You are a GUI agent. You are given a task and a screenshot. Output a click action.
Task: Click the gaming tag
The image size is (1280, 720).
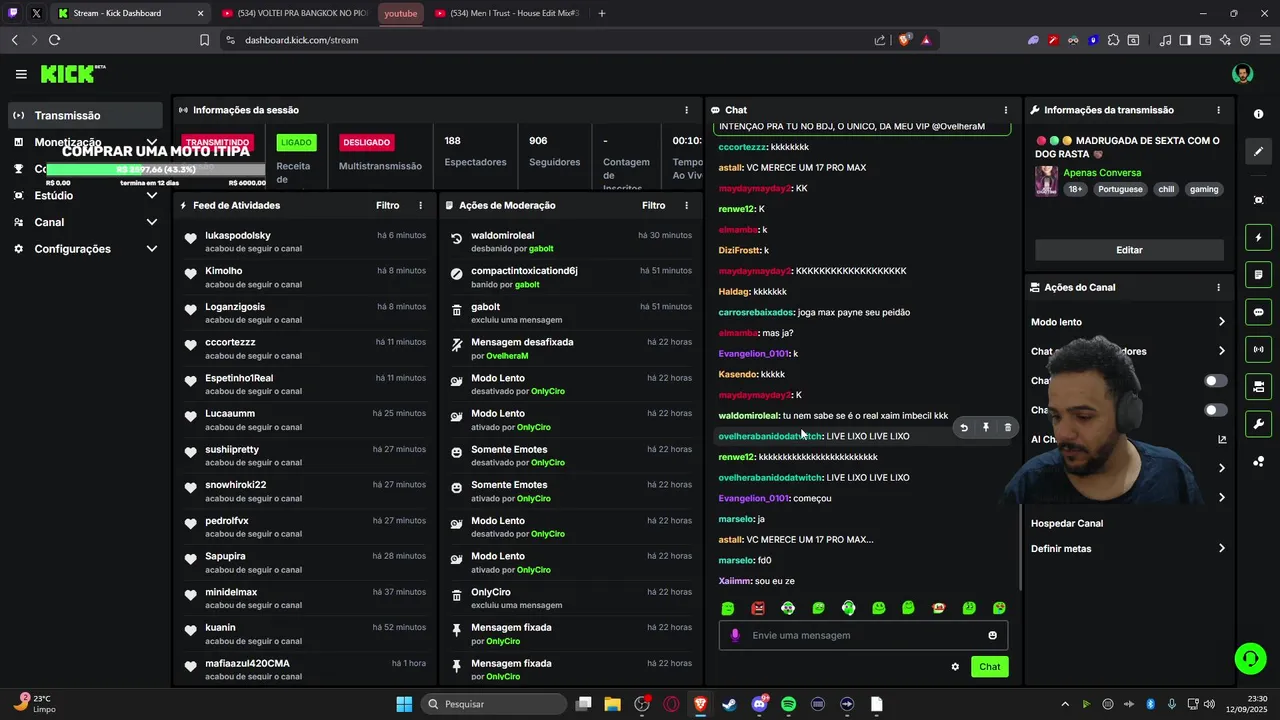click(1204, 189)
